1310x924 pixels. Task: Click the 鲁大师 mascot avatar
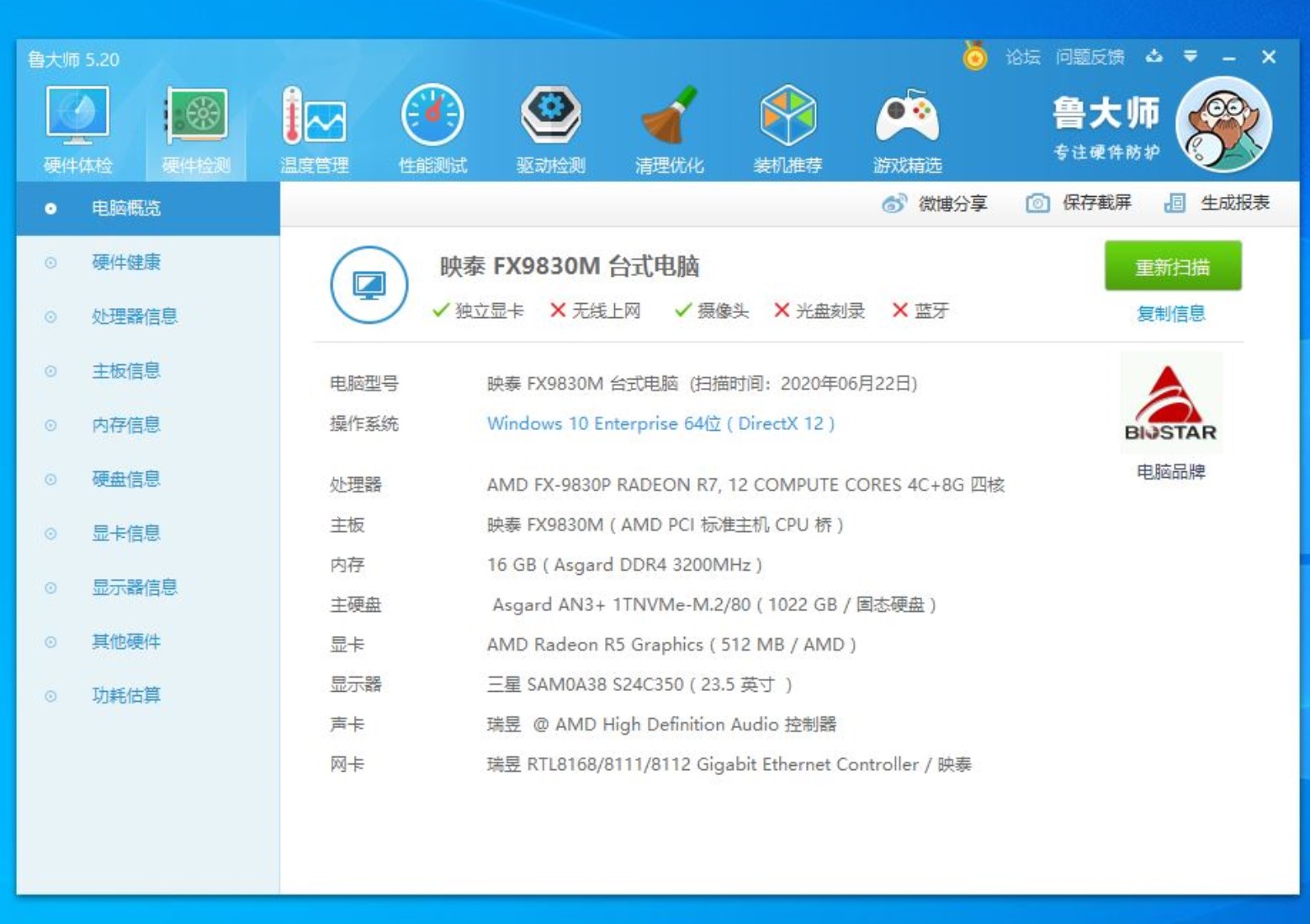point(1223,125)
